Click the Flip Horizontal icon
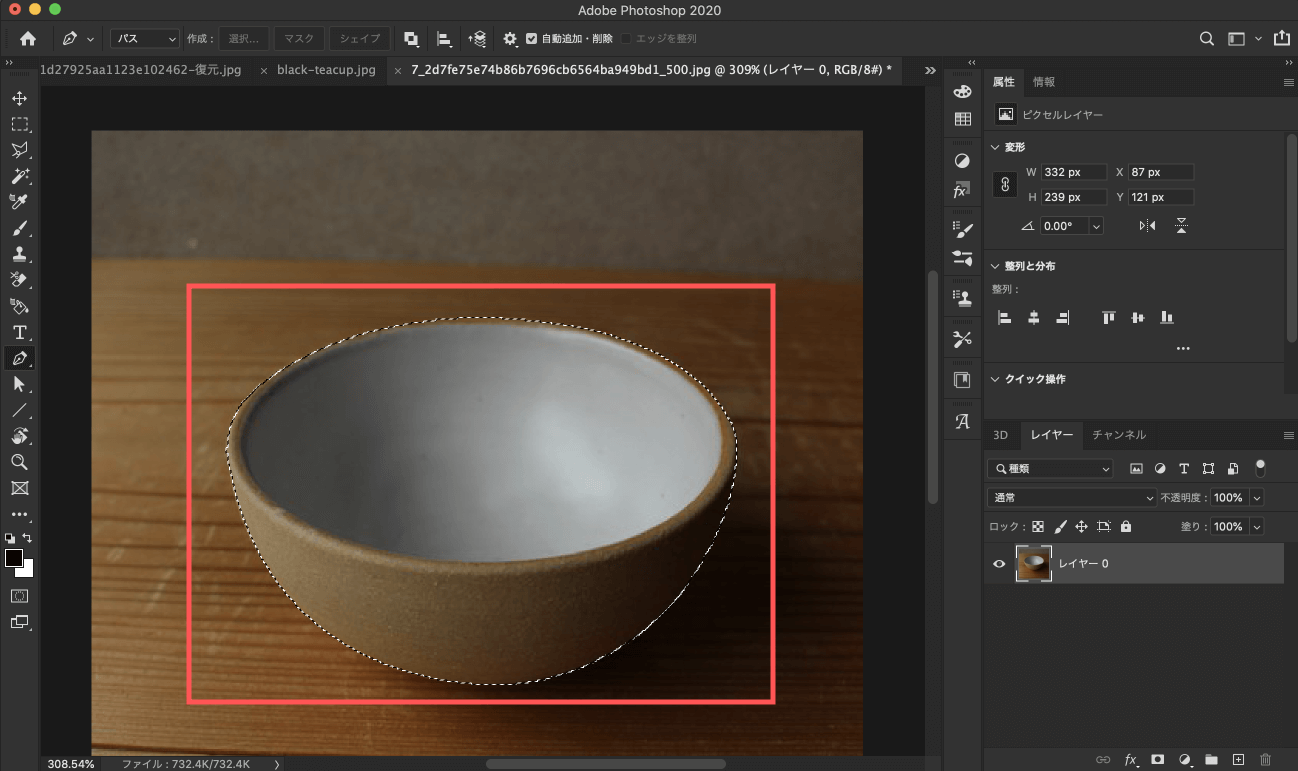 point(1147,226)
